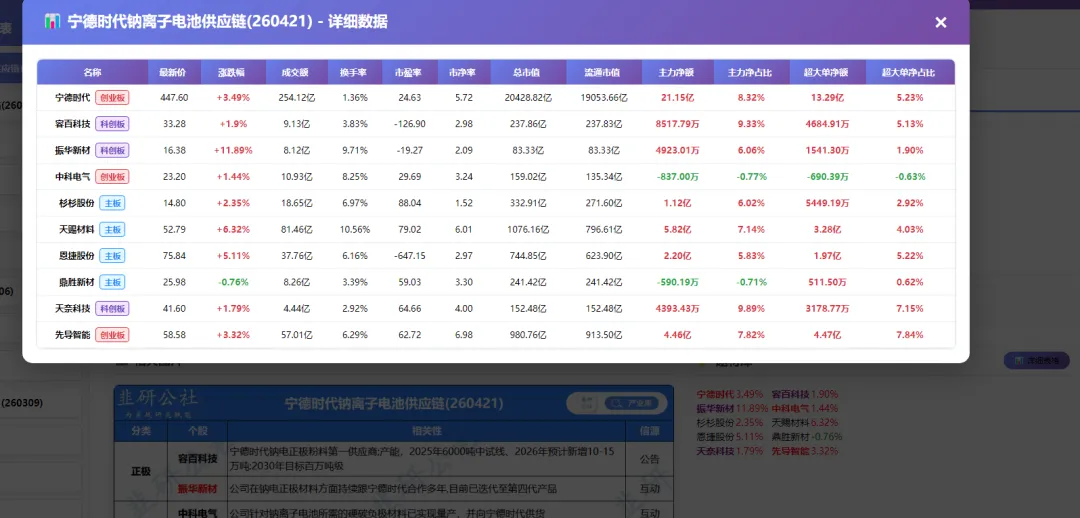1080x518 pixels.
Task: Click the 主板 badge beside 恩捷股份
Action: pos(112,256)
